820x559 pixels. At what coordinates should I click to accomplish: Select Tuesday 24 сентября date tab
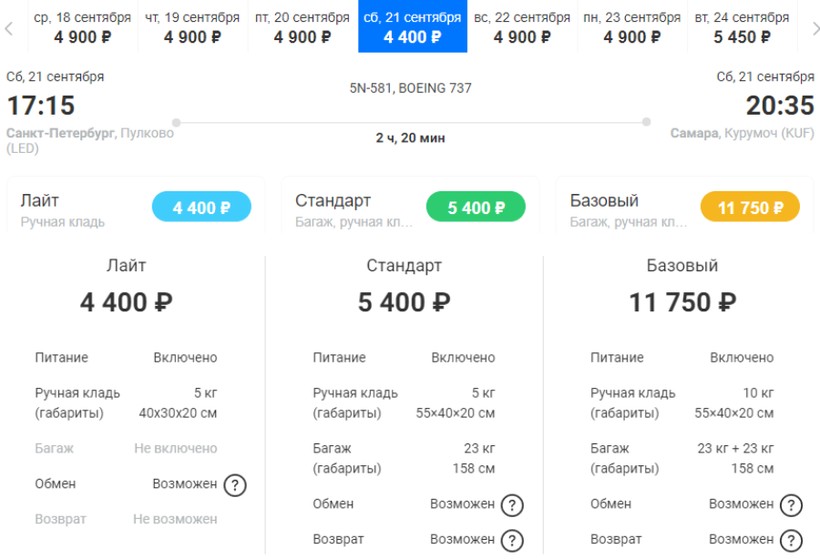(742, 27)
